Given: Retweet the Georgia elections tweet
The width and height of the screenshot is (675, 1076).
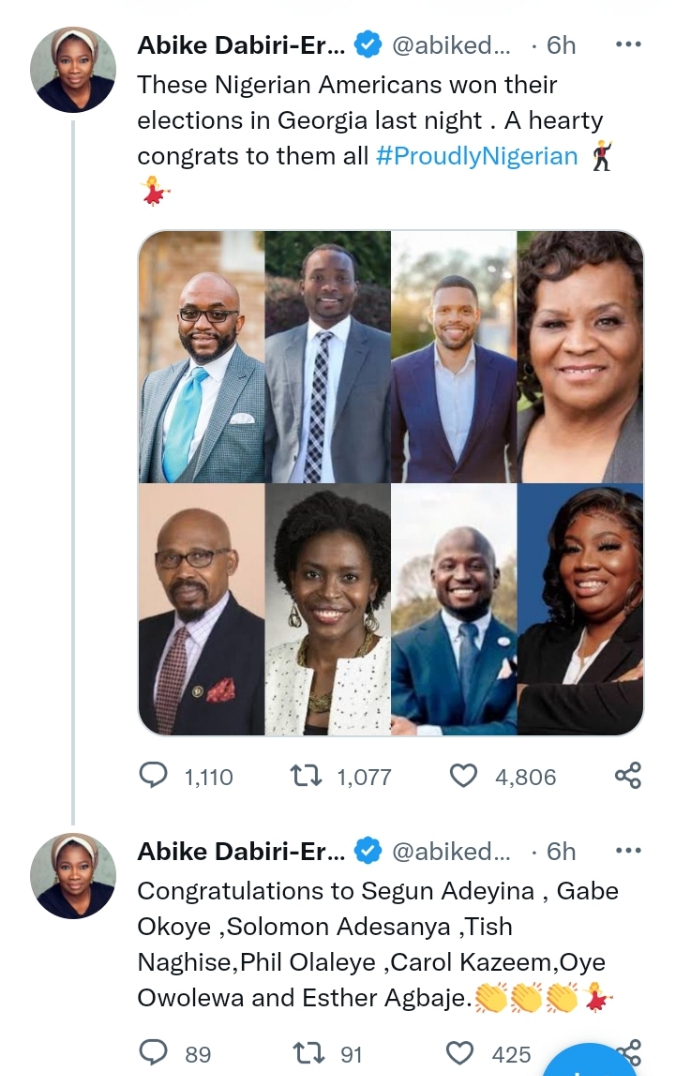Looking at the screenshot, I should coord(302,776).
